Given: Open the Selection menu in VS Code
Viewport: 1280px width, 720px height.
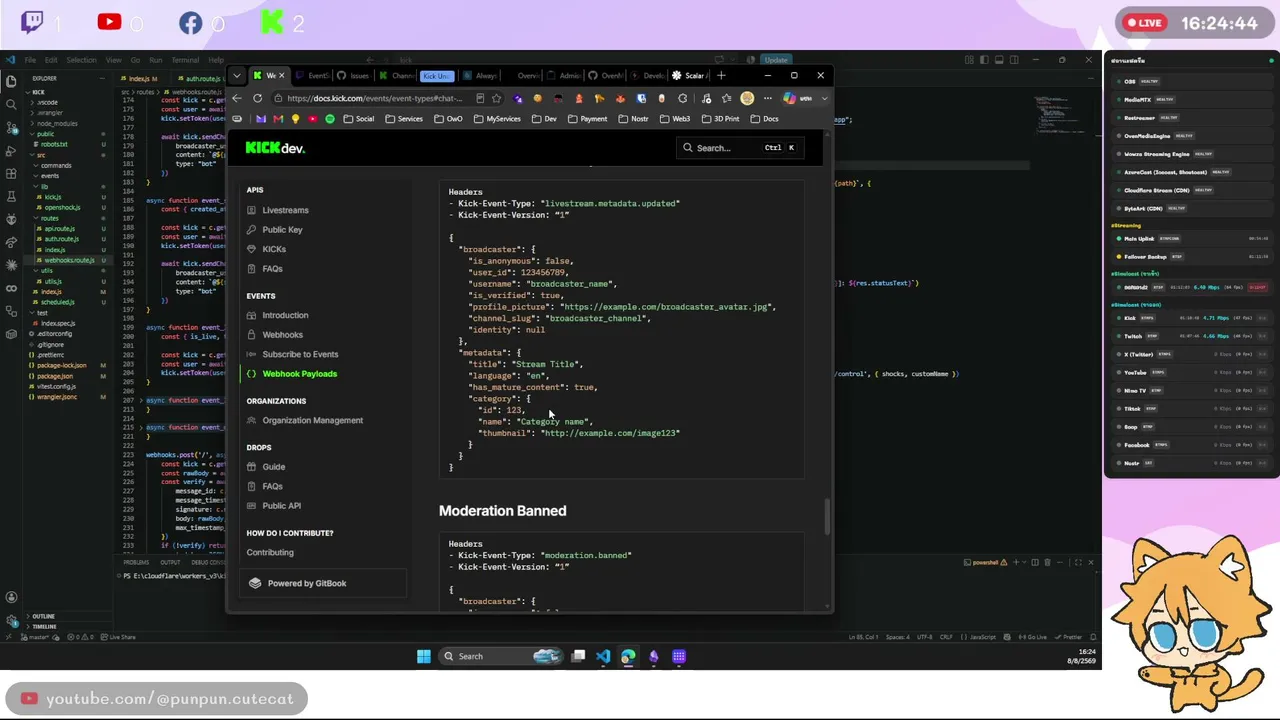Looking at the screenshot, I should click(81, 60).
